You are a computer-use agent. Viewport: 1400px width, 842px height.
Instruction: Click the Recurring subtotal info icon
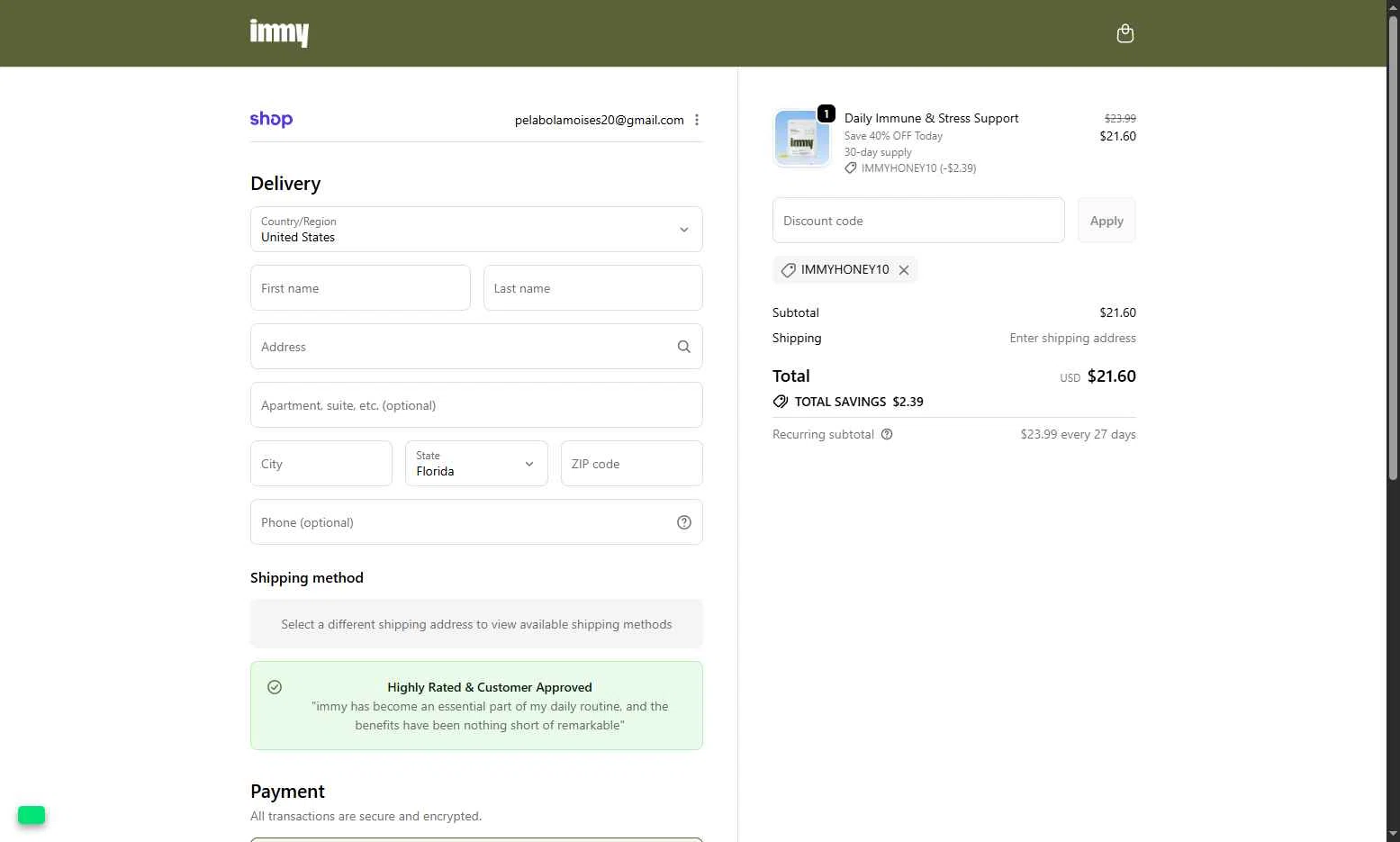pos(887,434)
